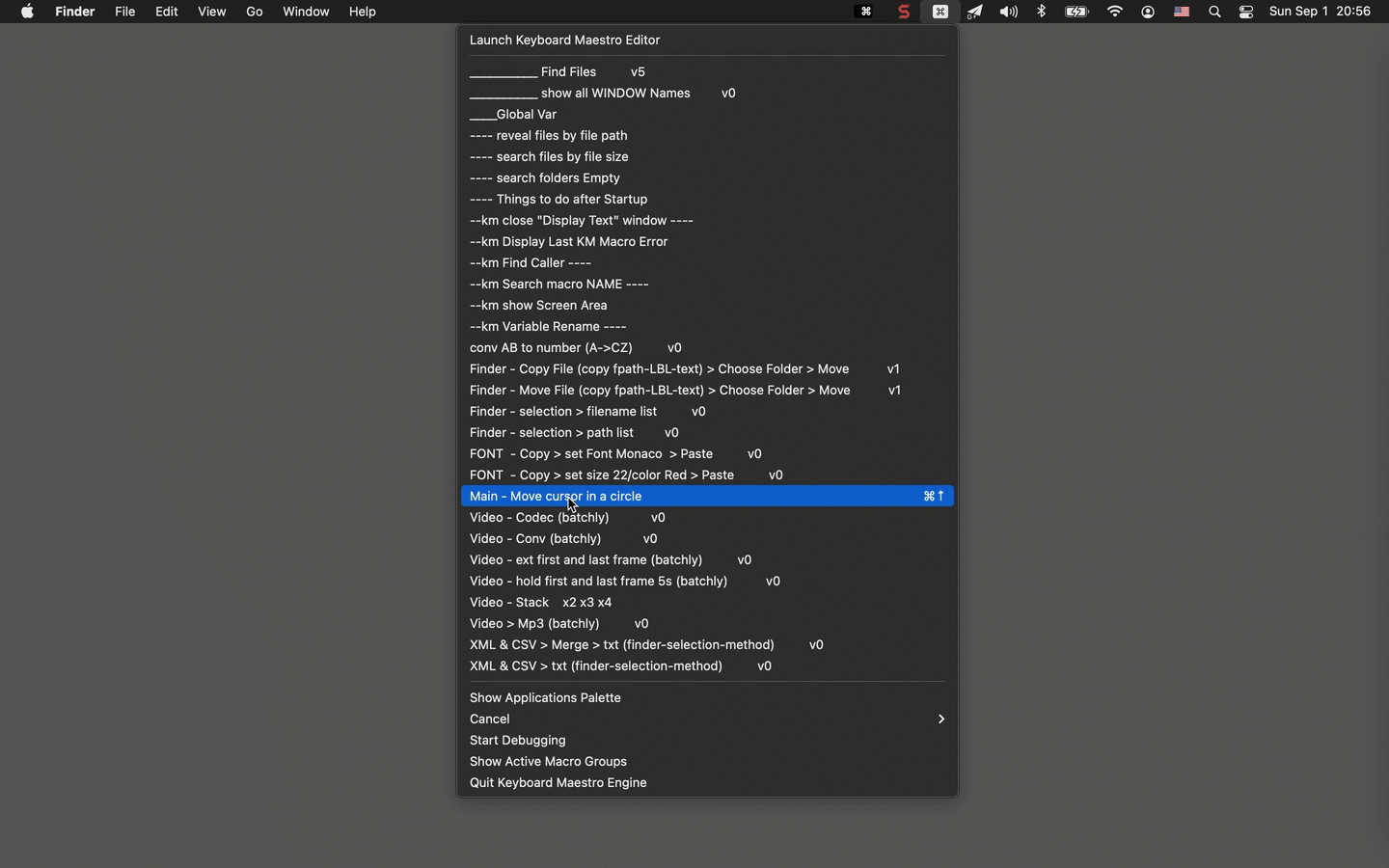Viewport: 1389px width, 868px height.
Task: Expand the Cancel submenu arrow
Action: 941,719
